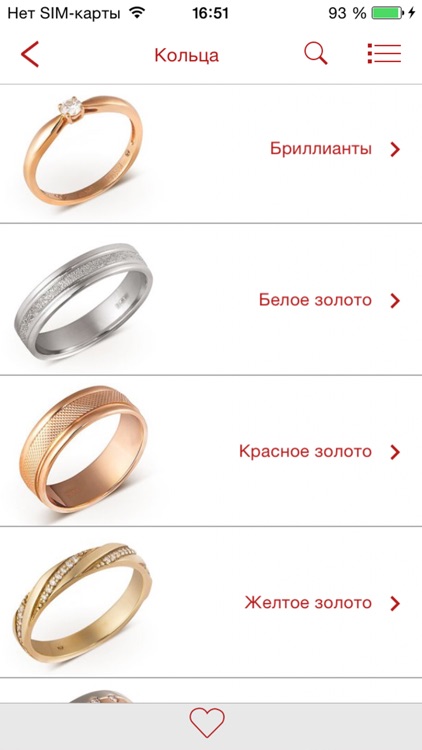Select Желтое золото category label
Viewport: 422px width, 750px height.
click(x=308, y=603)
